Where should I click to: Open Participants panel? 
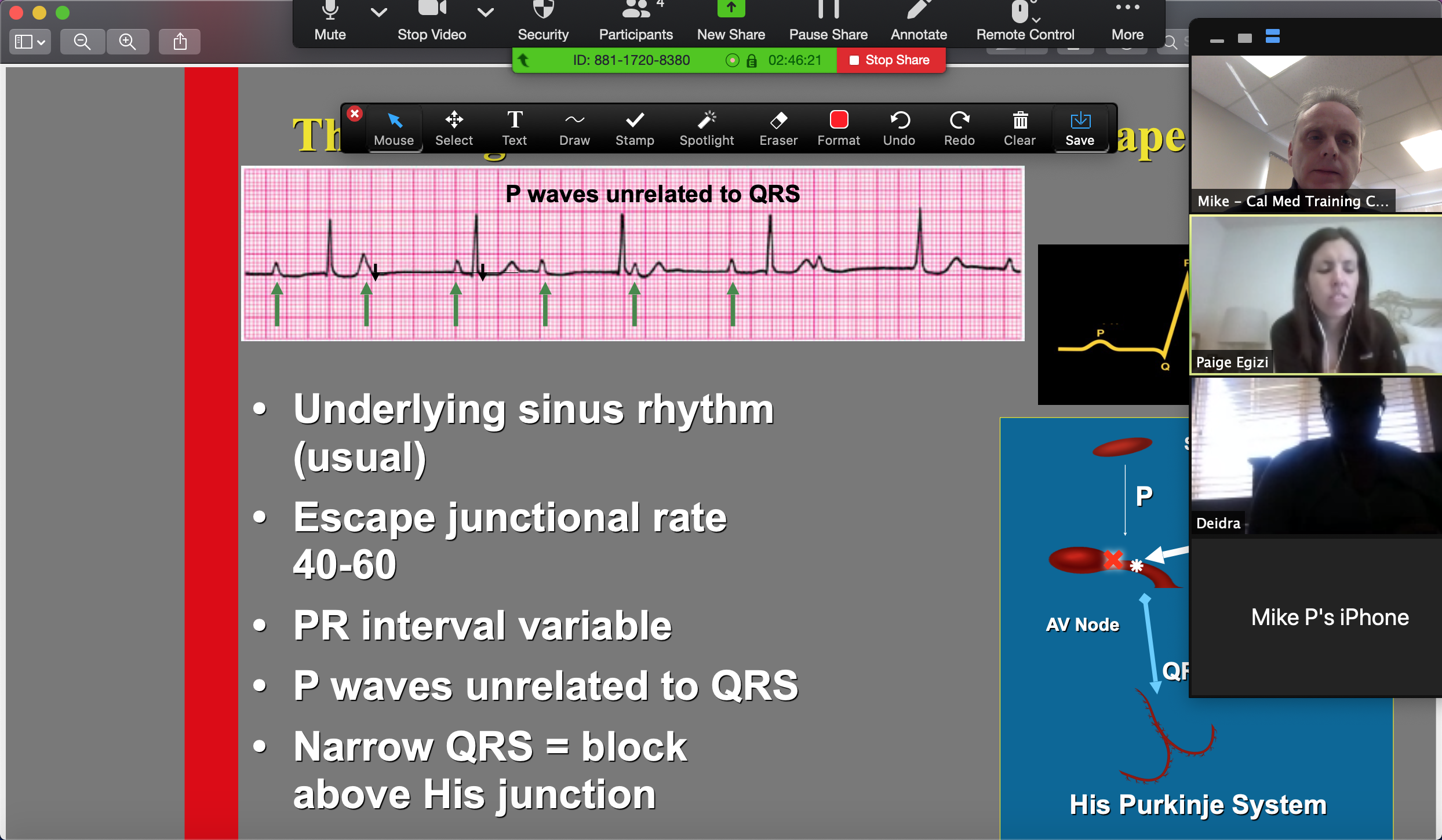point(636,22)
